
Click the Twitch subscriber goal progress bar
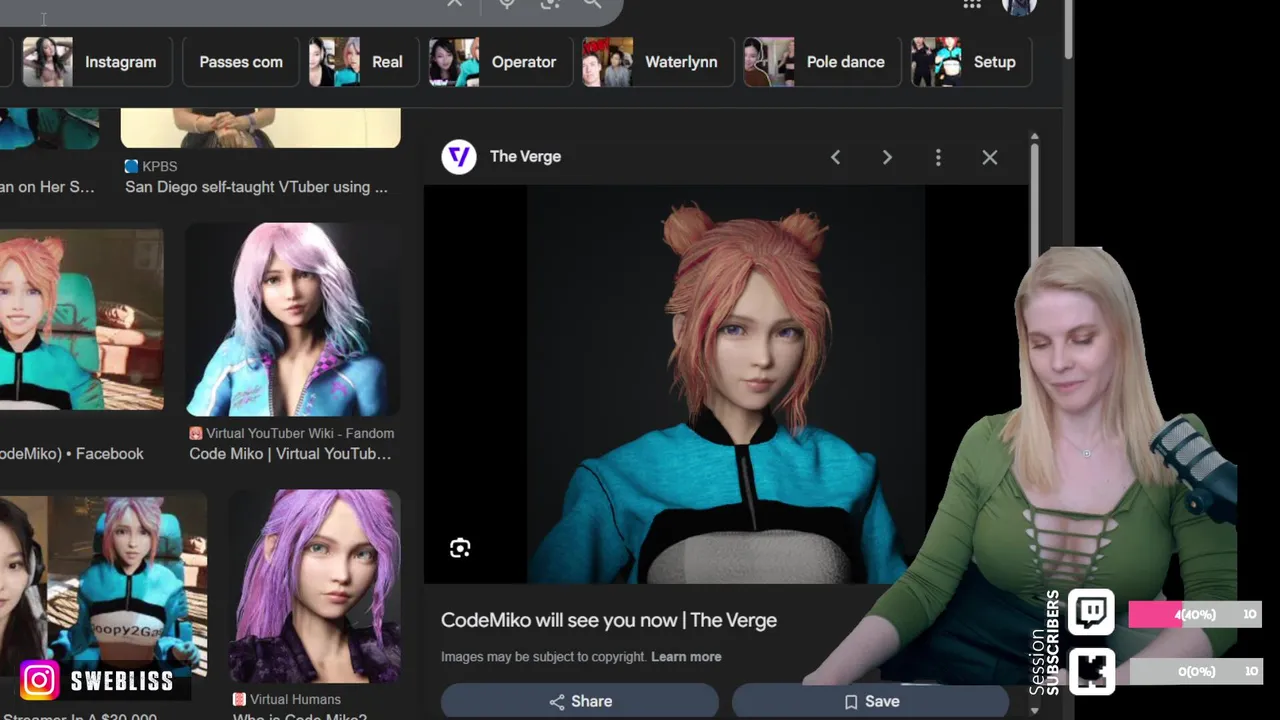[1195, 614]
